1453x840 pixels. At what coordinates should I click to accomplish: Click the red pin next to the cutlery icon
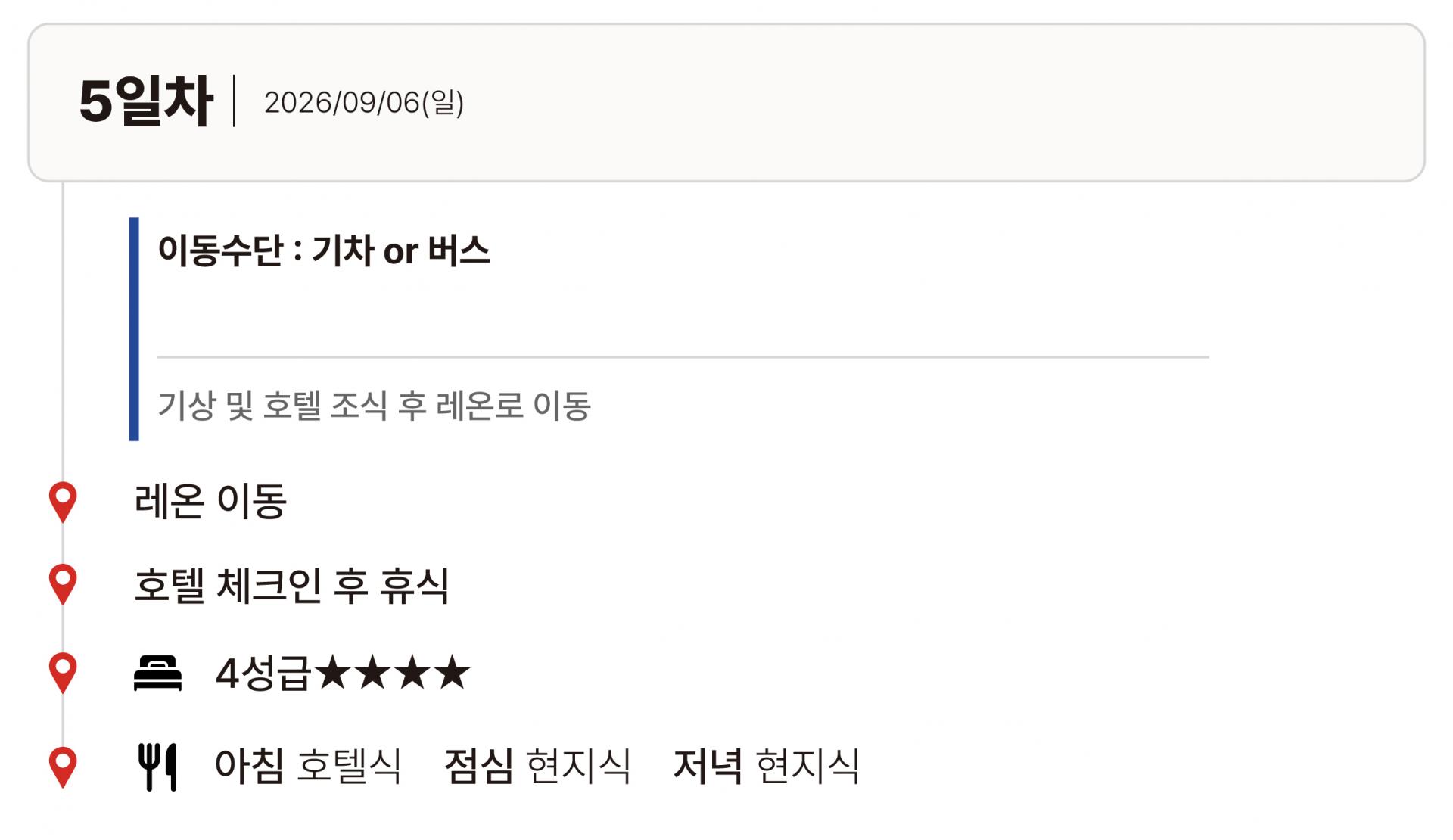[63, 766]
